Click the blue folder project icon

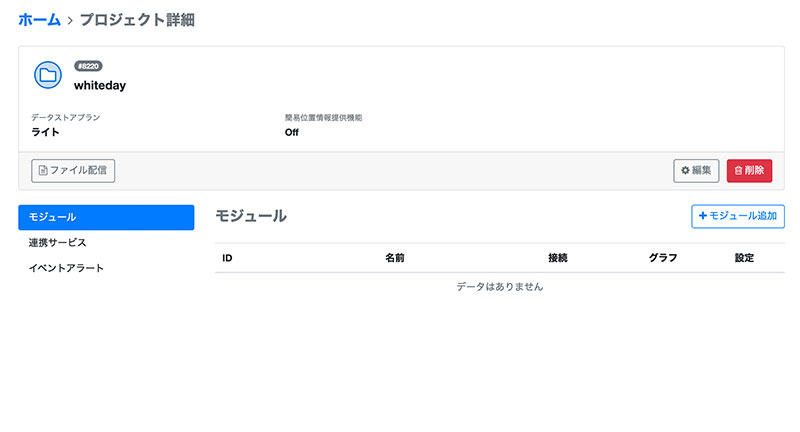[48, 75]
